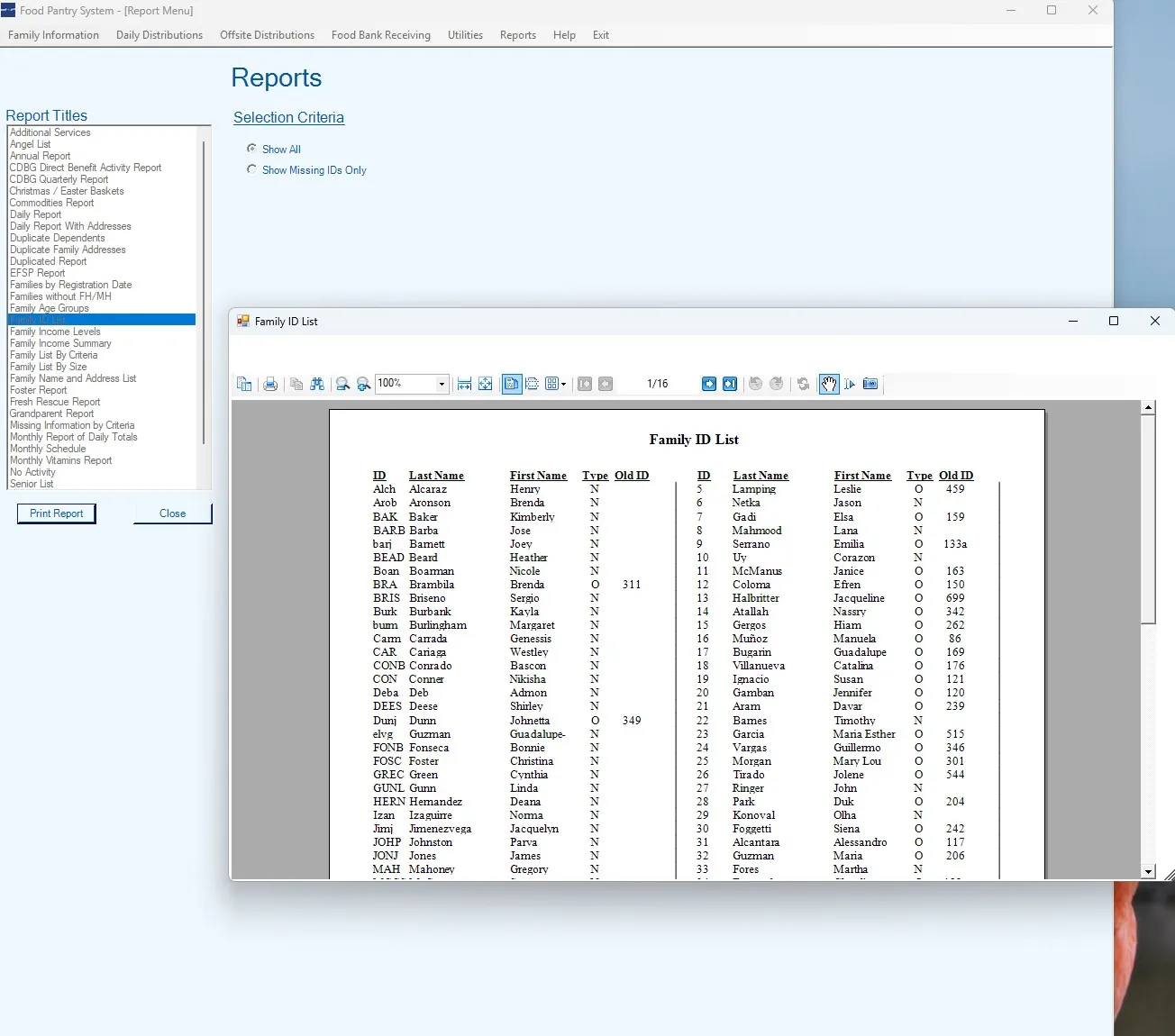The width and height of the screenshot is (1175, 1036).
Task: Open the Food Bank Receiving menu
Action: 381,35
